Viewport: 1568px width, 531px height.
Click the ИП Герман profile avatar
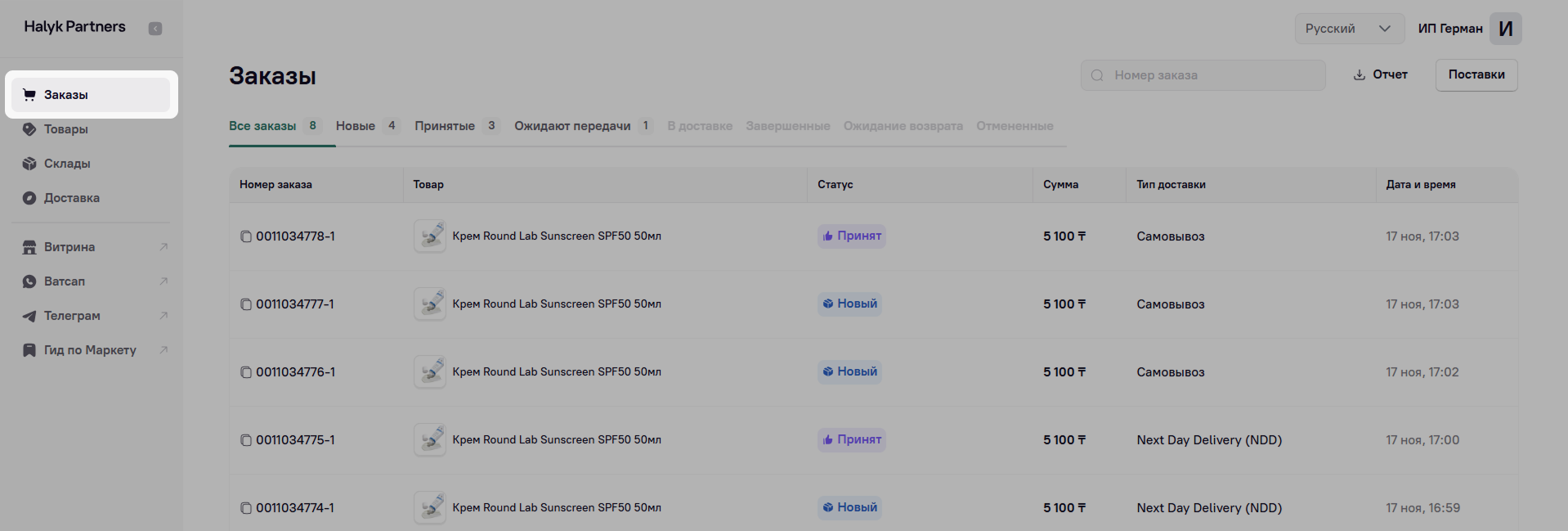click(x=1505, y=29)
